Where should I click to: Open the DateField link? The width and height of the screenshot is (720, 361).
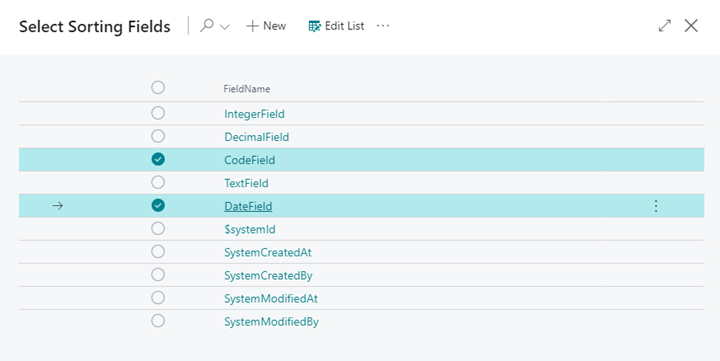pos(248,206)
